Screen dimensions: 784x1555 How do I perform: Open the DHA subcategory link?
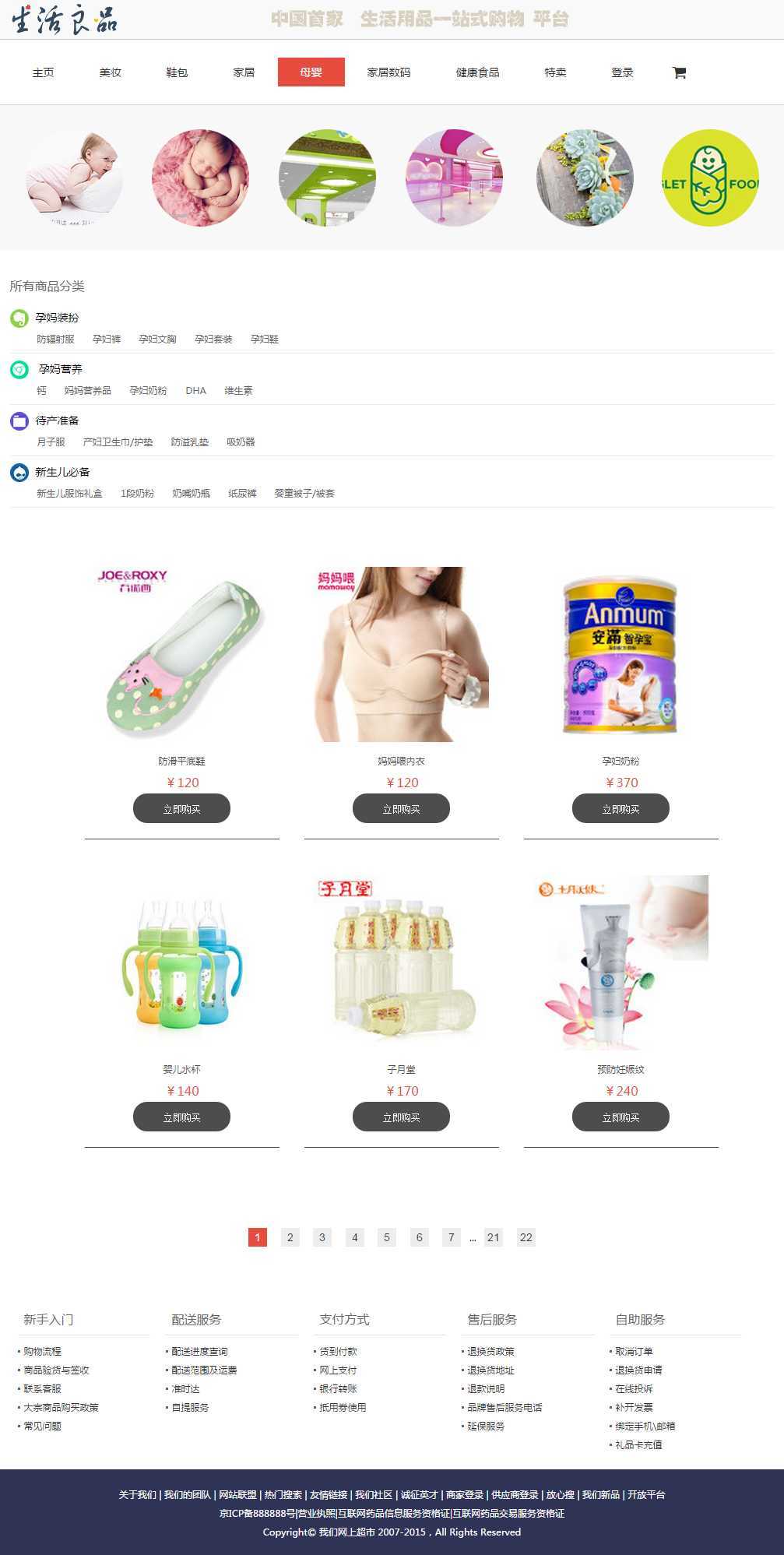(195, 390)
